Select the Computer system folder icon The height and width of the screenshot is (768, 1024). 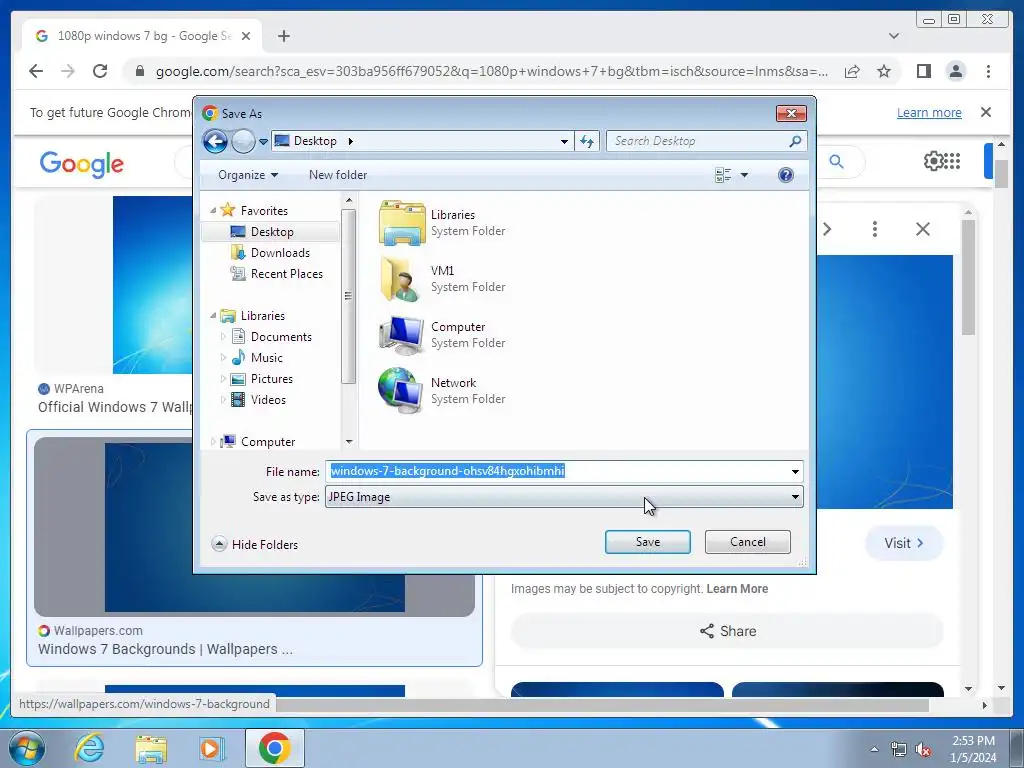point(402,335)
